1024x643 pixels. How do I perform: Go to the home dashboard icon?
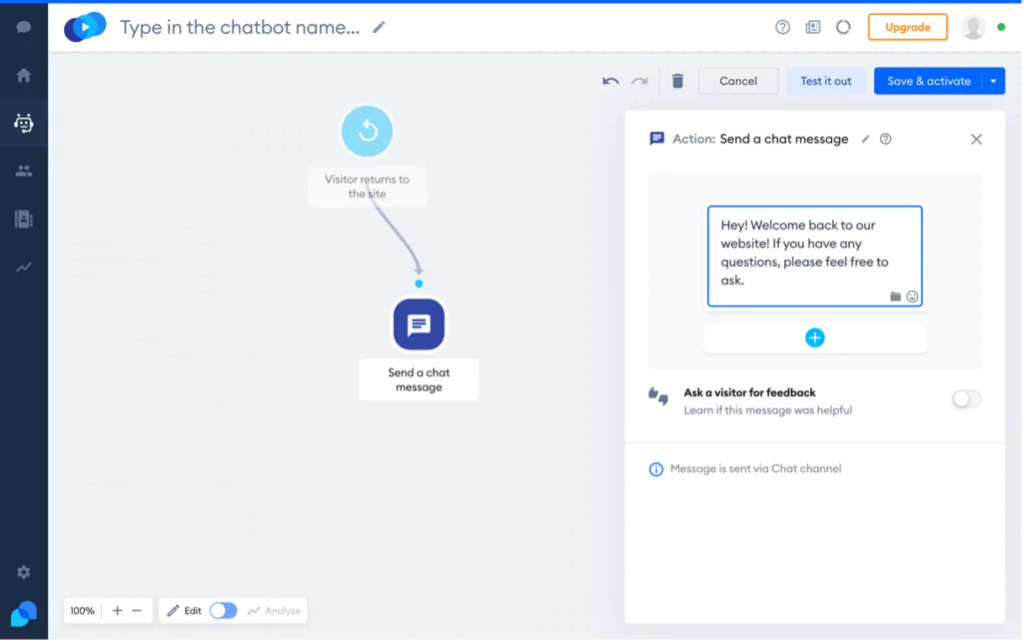[x=24, y=75]
